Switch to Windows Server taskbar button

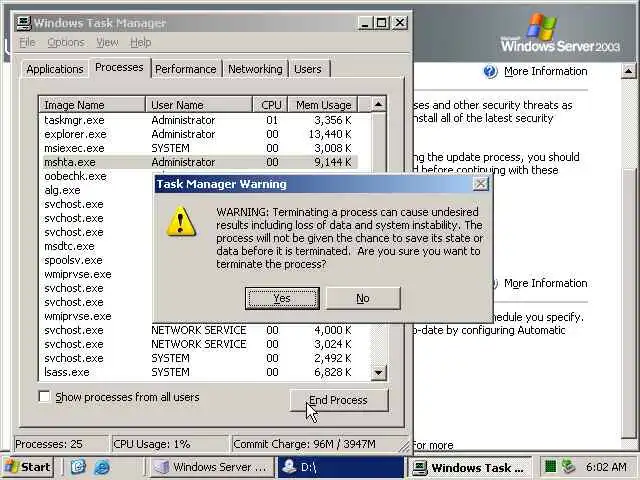(x=211, y=467)
